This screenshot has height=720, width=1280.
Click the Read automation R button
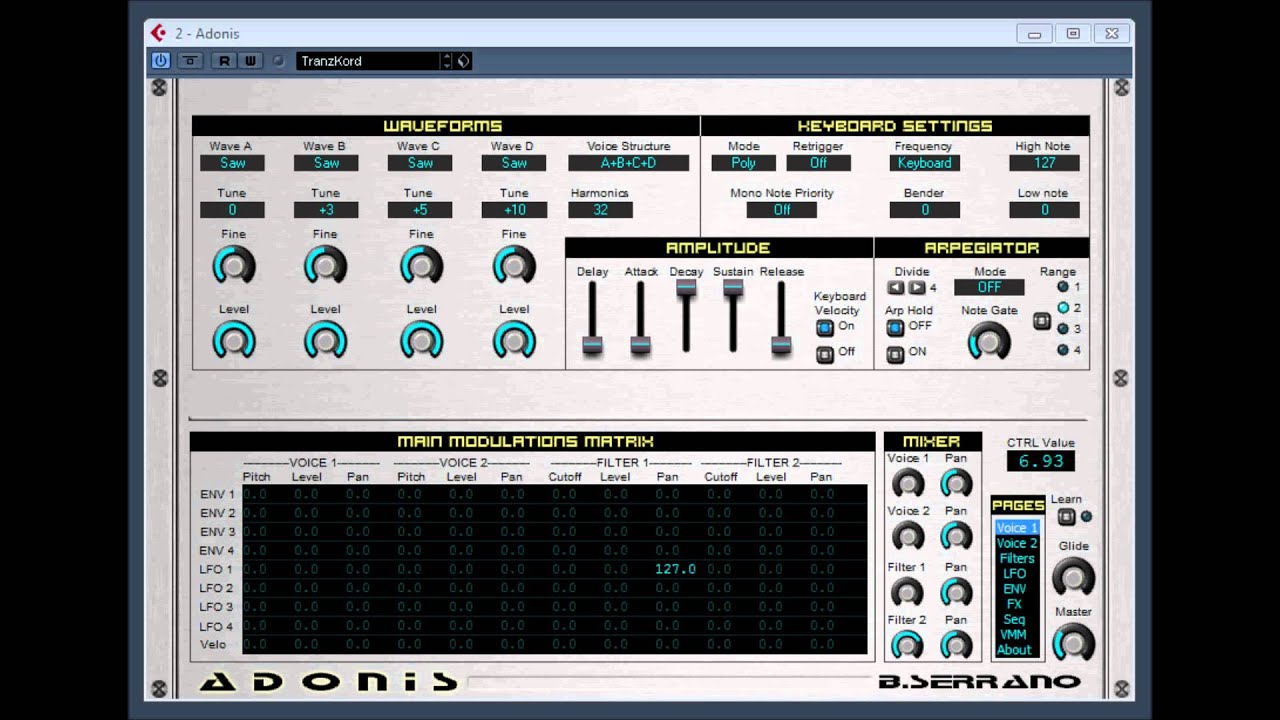pos(224,61)
